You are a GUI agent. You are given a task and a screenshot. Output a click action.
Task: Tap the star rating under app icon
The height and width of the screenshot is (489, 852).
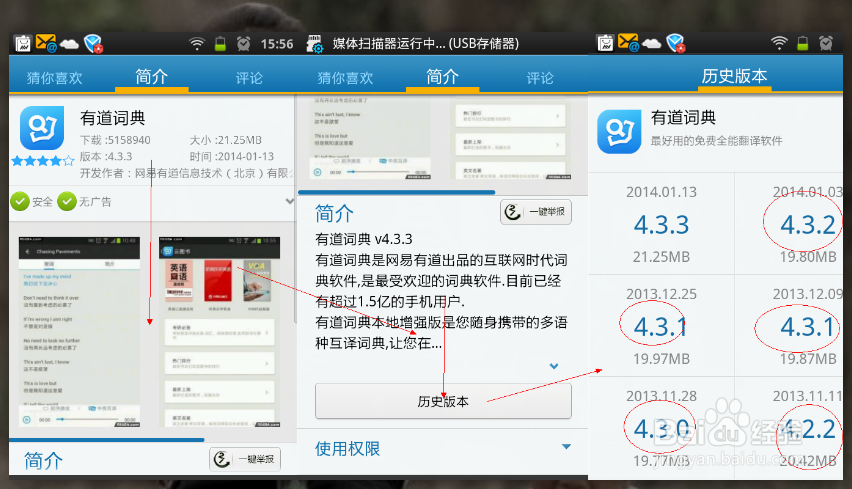point(42,161)
